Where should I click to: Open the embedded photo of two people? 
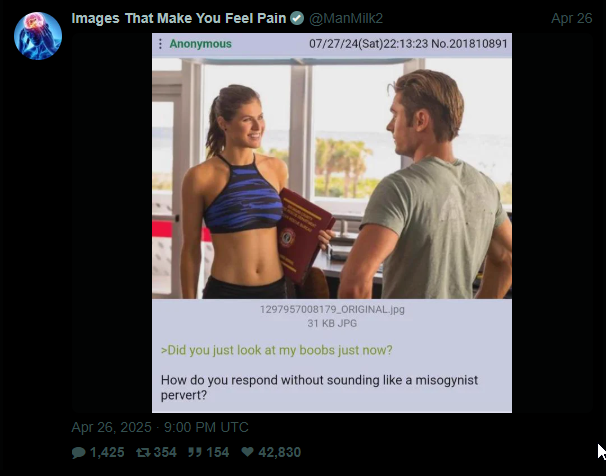tap(332, 178)
